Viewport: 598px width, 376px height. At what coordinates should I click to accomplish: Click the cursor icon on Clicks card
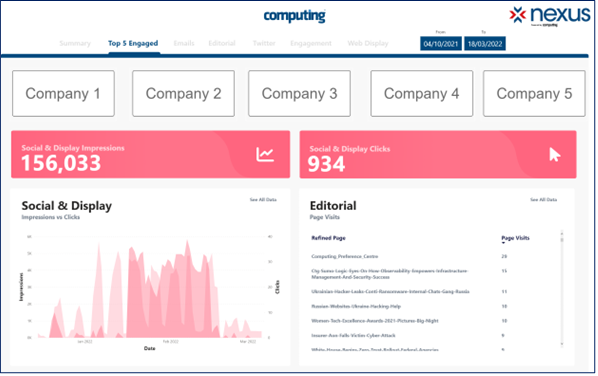click(555, 155)
